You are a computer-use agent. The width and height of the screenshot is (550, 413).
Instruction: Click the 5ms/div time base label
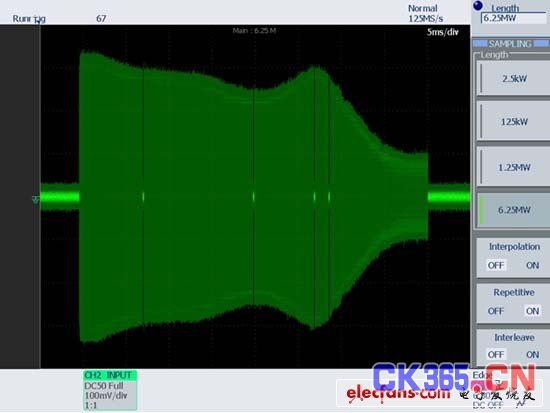click(x=443, y=32)
